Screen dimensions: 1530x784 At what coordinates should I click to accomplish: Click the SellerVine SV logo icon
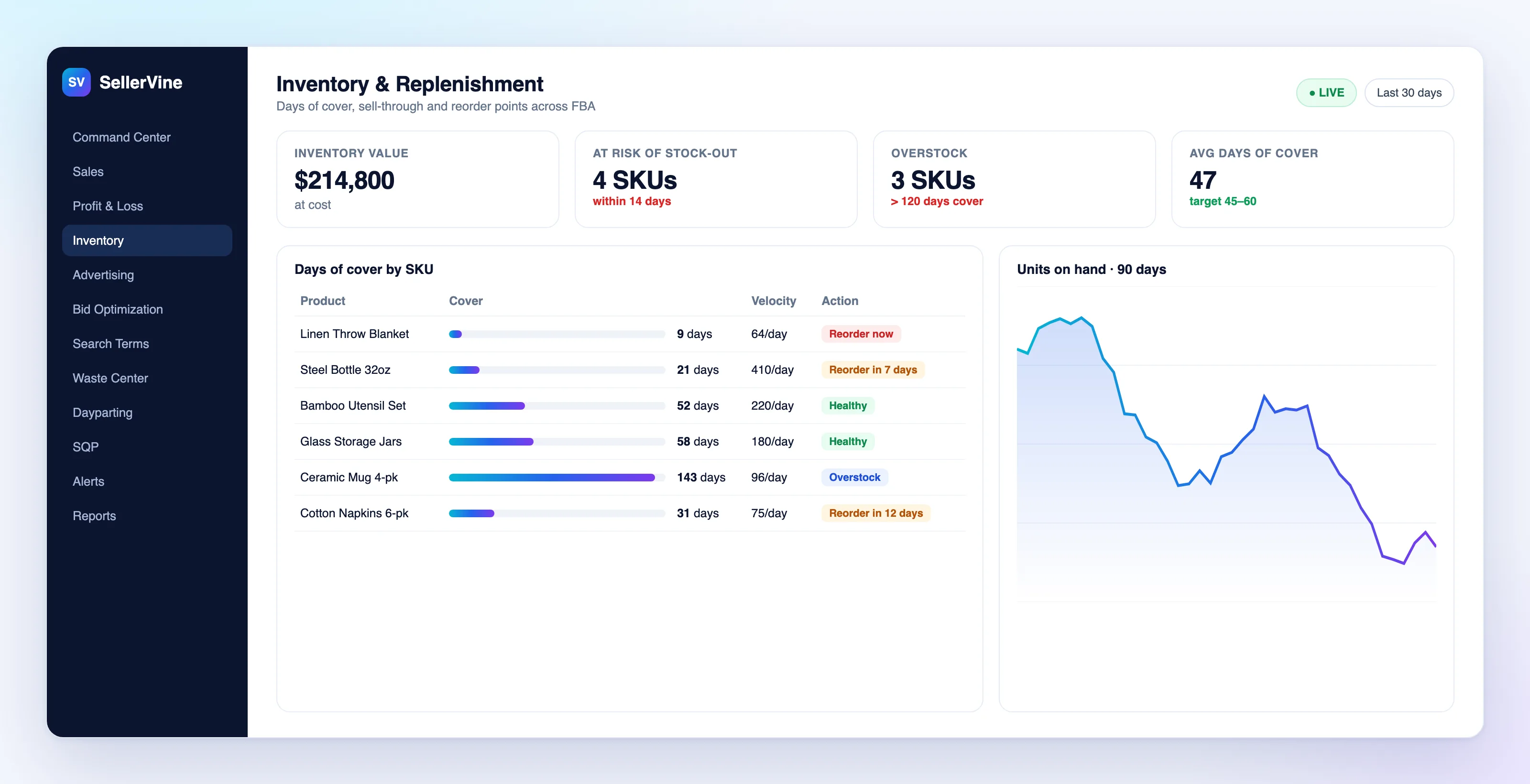point(76,82)
